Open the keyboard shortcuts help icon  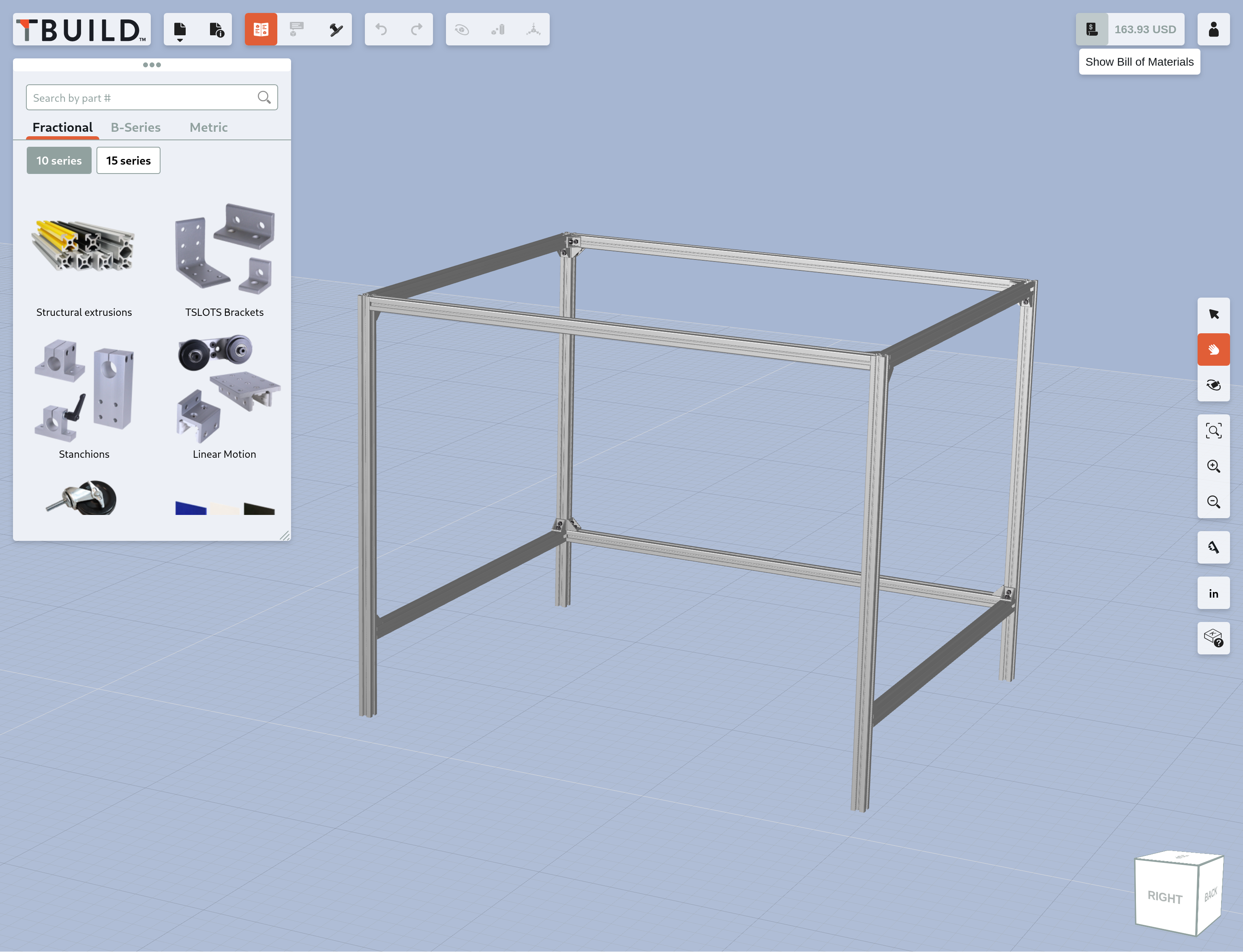click(x=1213, y=639)
